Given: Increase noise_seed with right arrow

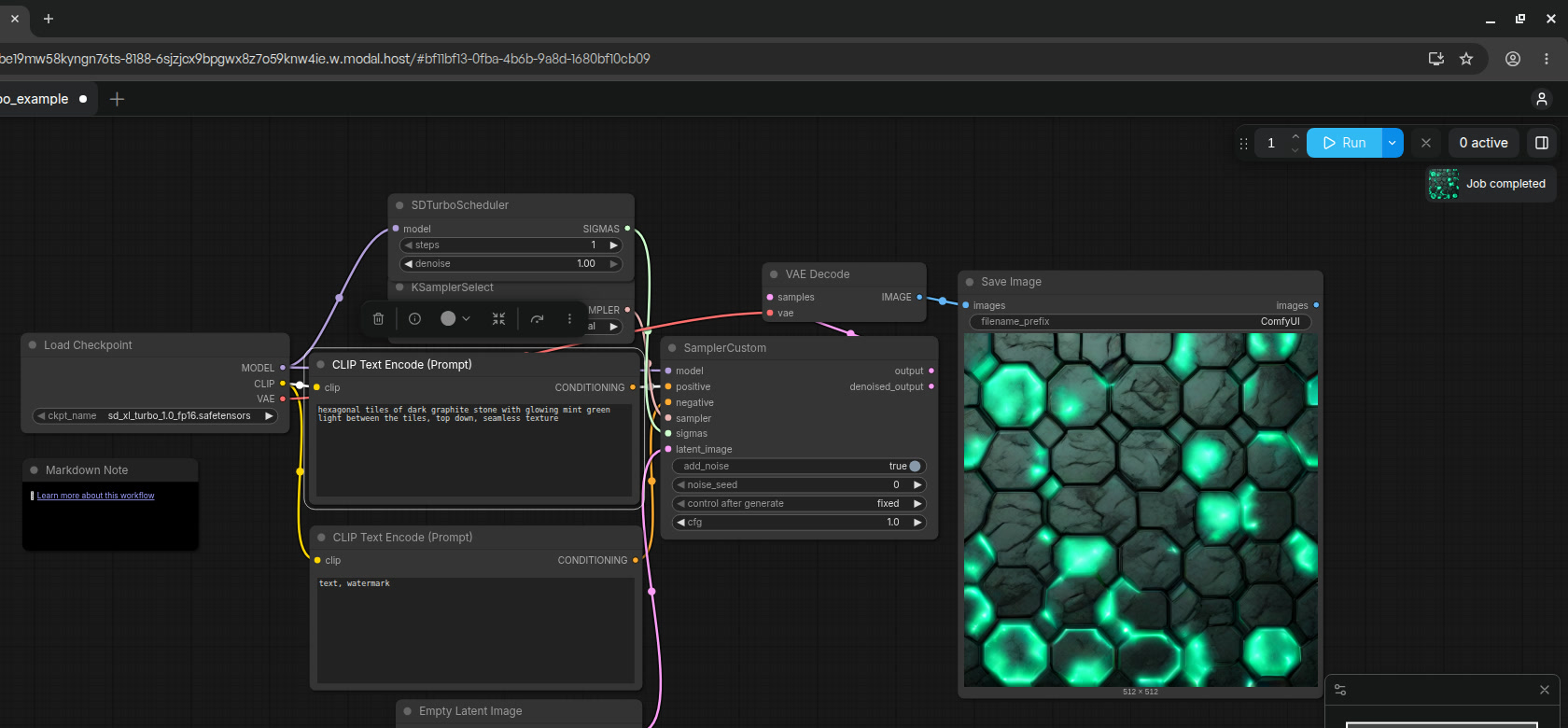Looking at the screenshot, I should click(917, 485).
